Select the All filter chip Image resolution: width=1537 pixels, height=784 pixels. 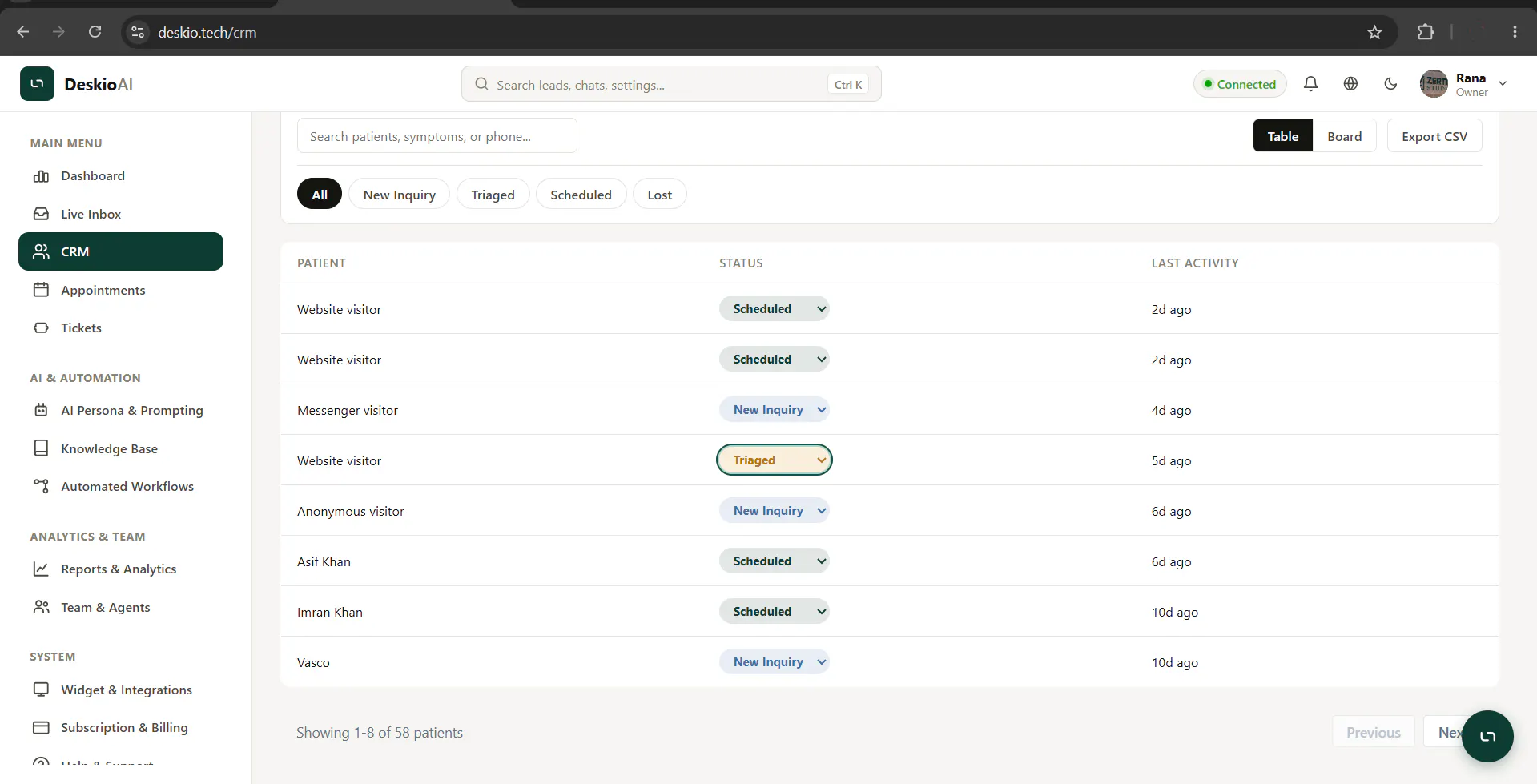[320, 195]
